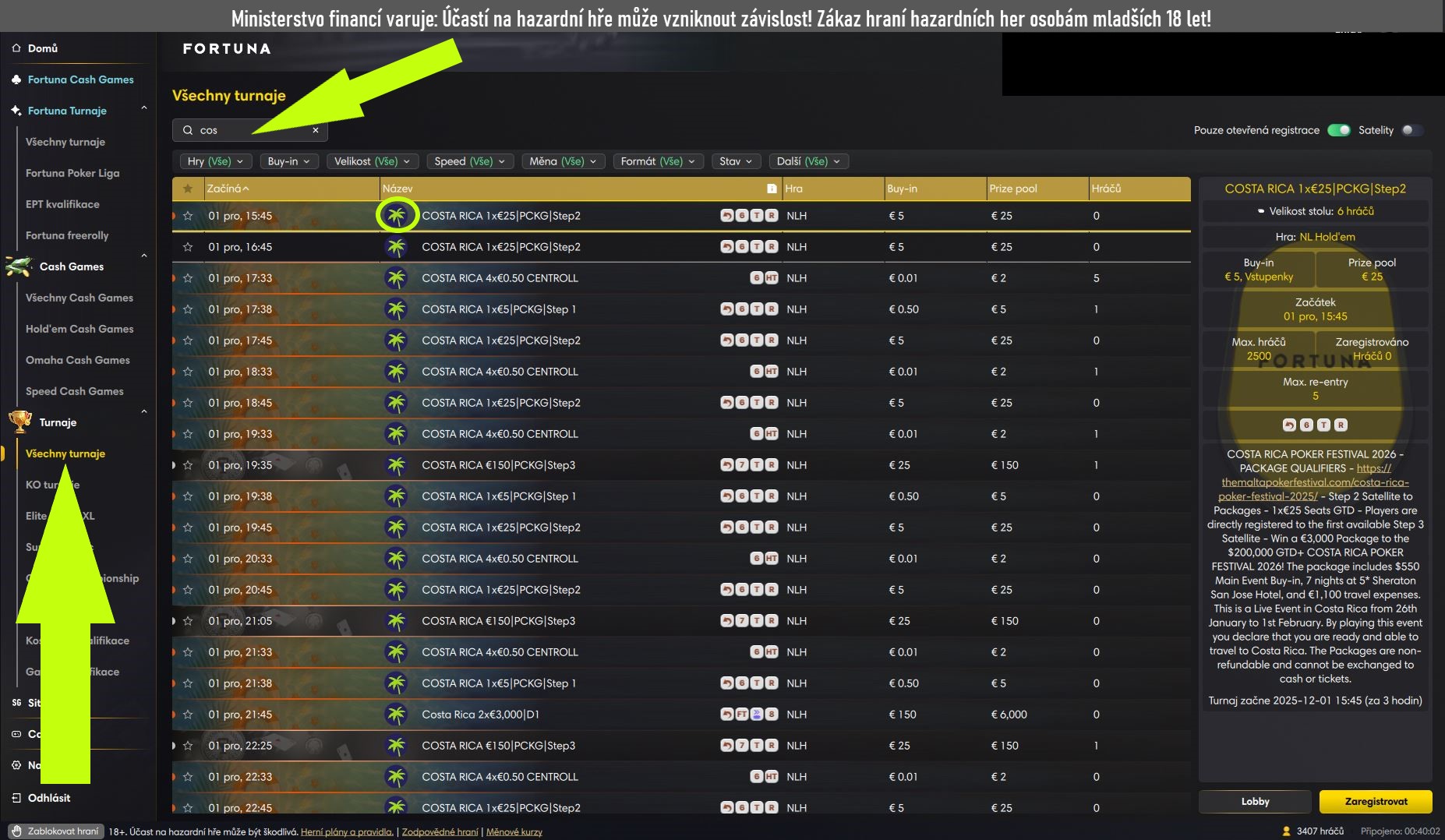
Task: Select Omaha Cash Games menu item
Action: 77,360
